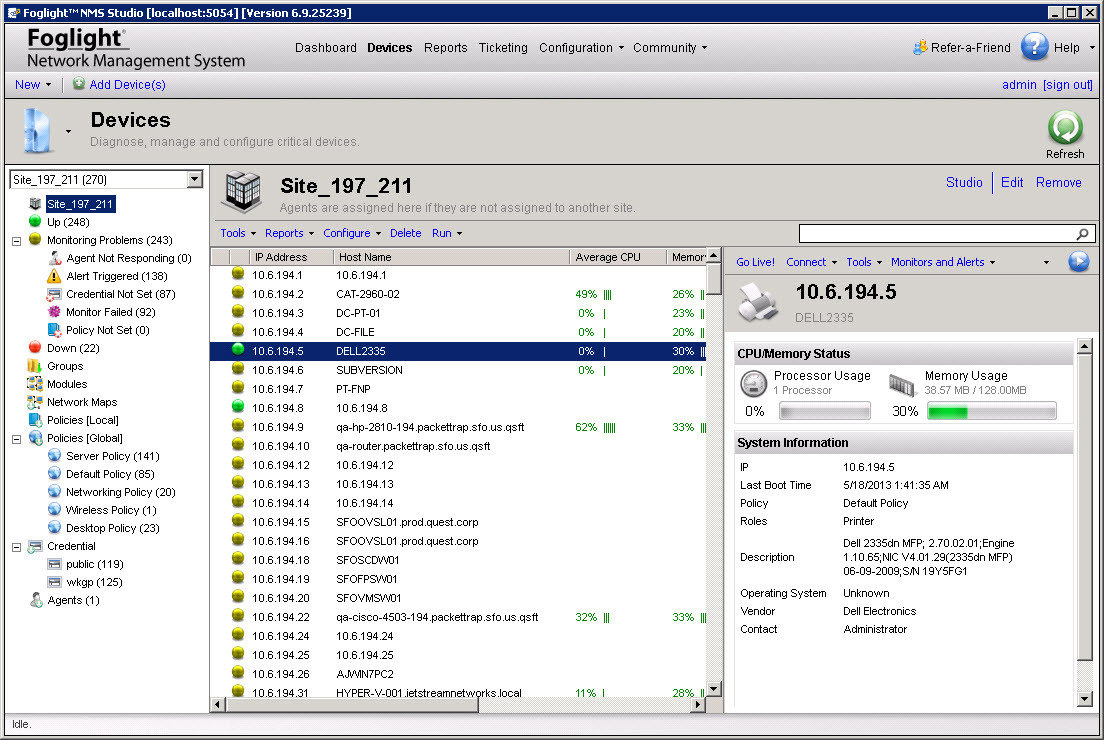Select the DC-FILE device row
The width and height of the screenshot is (1104, 740).
[458, 332]
